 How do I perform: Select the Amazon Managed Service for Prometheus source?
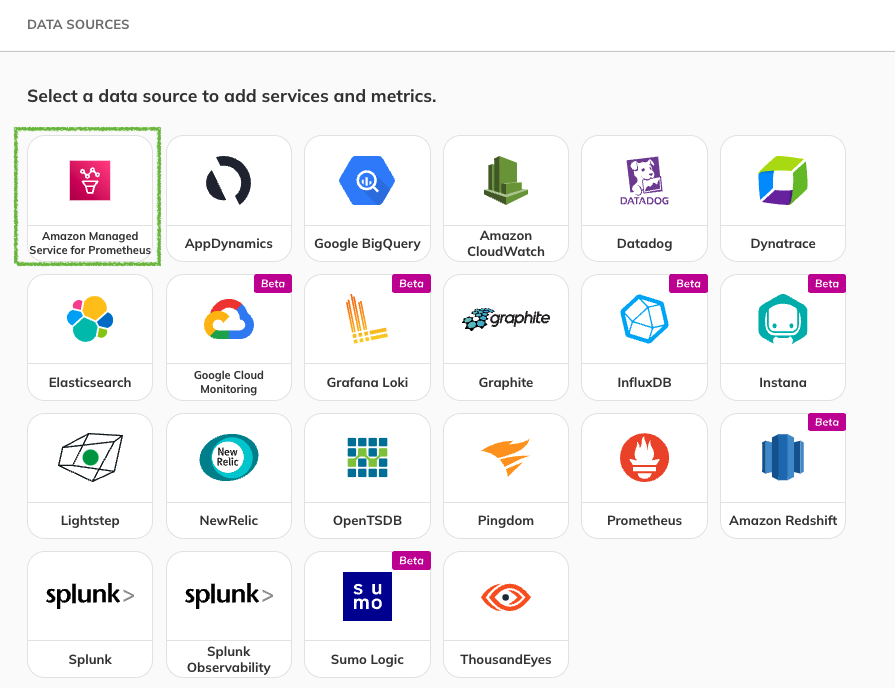pos(88,196)
